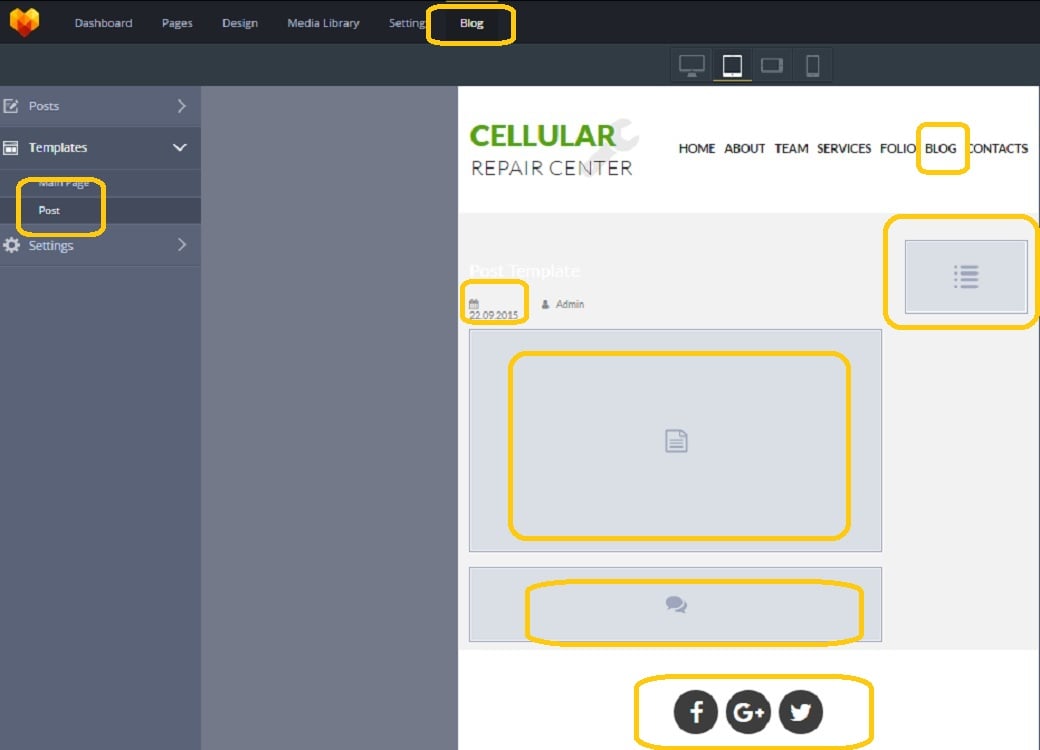Switch to desktop preview mode
The width and height of the screenshot is (1040, 750).
click(x=691, y=66)
